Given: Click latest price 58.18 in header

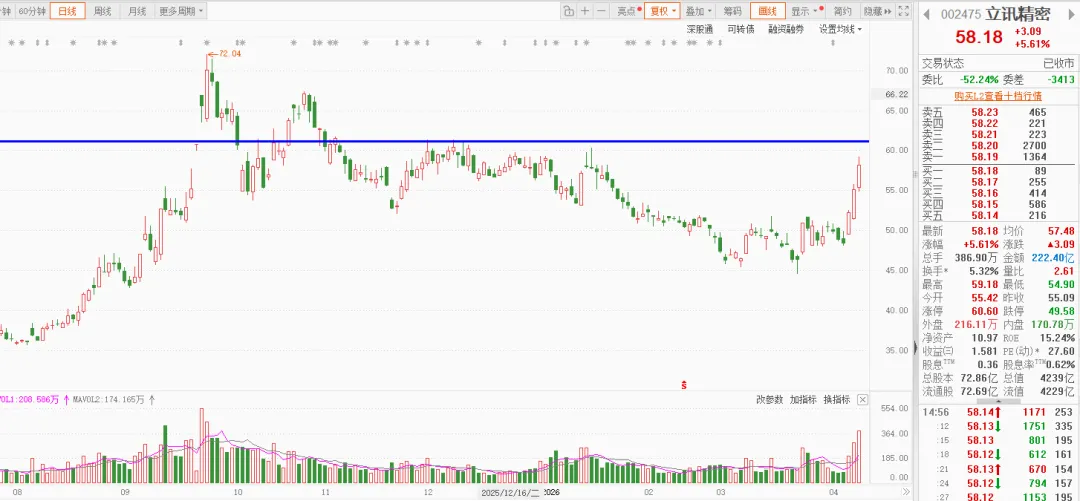Looking at the screenshot, I should coord(979,37).
